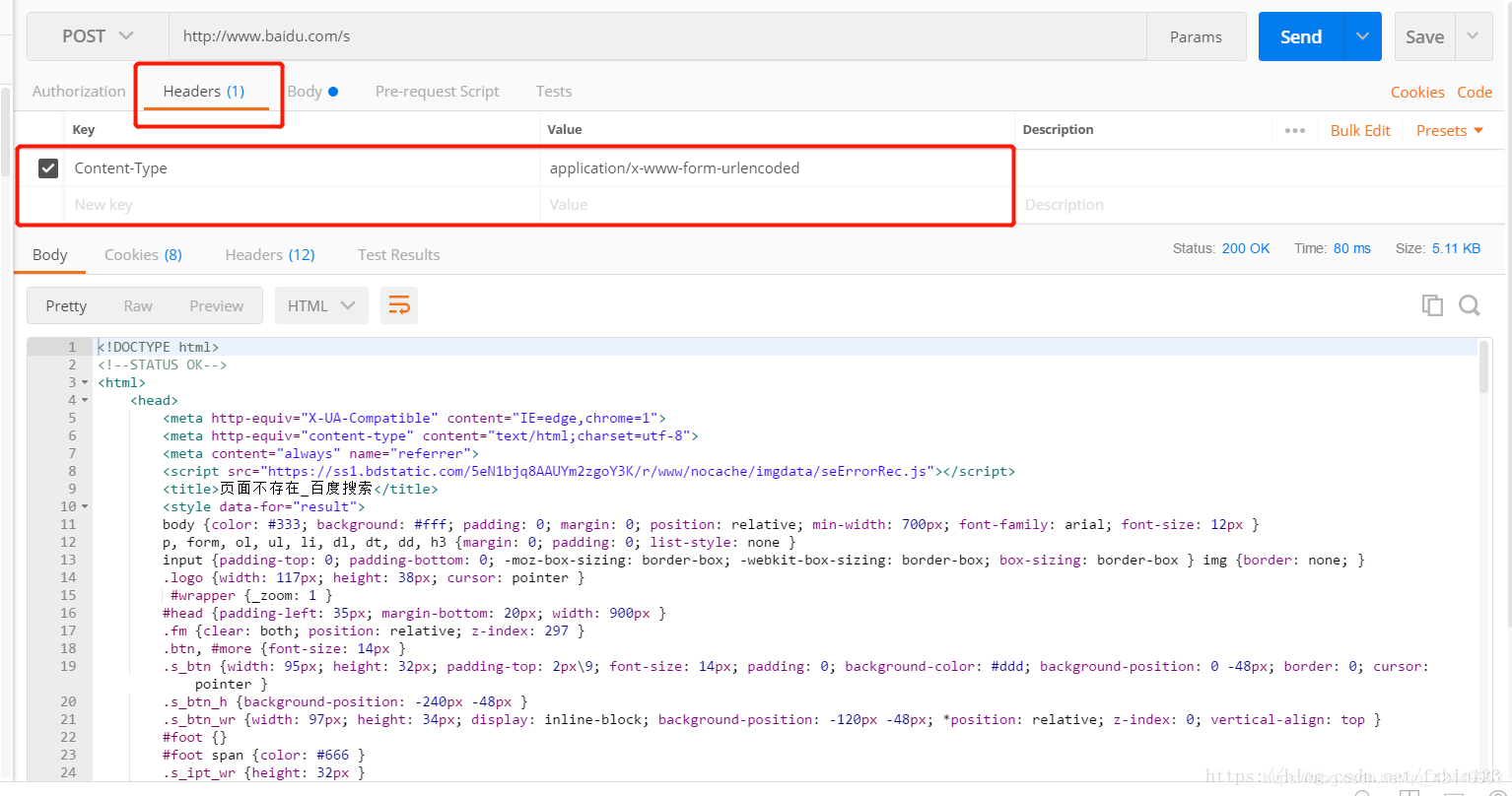Copy response body to clipboard
The height and width of the screenshot is (796, 1512).
[1432, 305]
